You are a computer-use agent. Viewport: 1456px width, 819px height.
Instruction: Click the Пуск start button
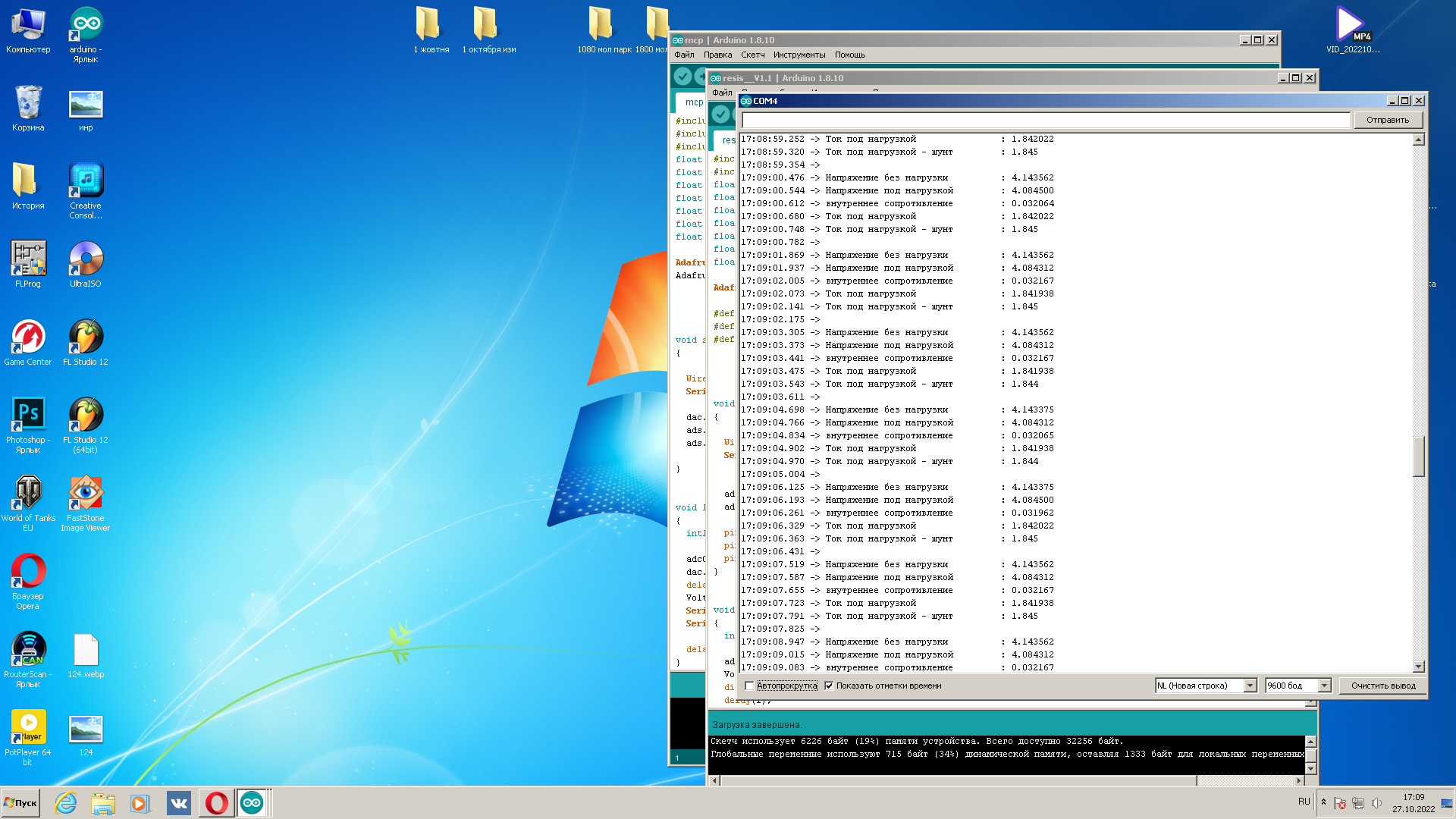point(21,803)
